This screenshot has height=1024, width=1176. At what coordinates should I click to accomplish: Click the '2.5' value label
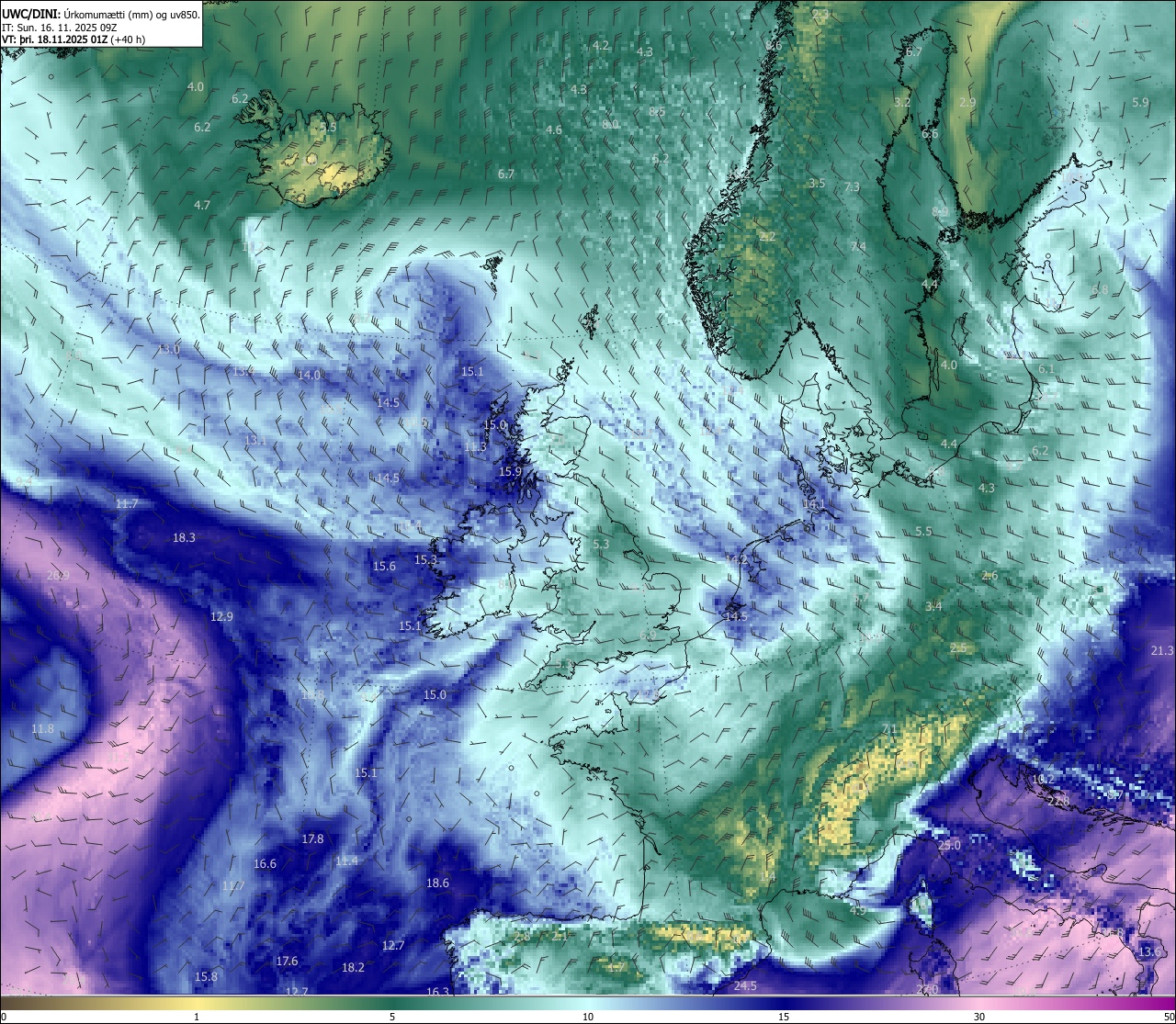pyautogui.click(x=958, y=648)
